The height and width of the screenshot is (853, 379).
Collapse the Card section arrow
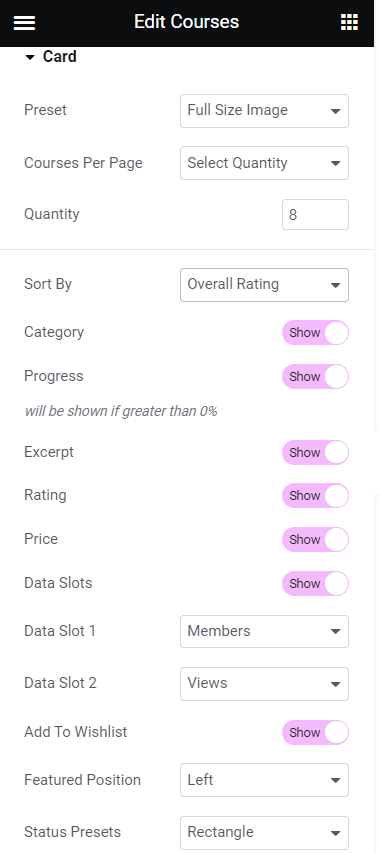pyautogui.click(x=30, y=57)
